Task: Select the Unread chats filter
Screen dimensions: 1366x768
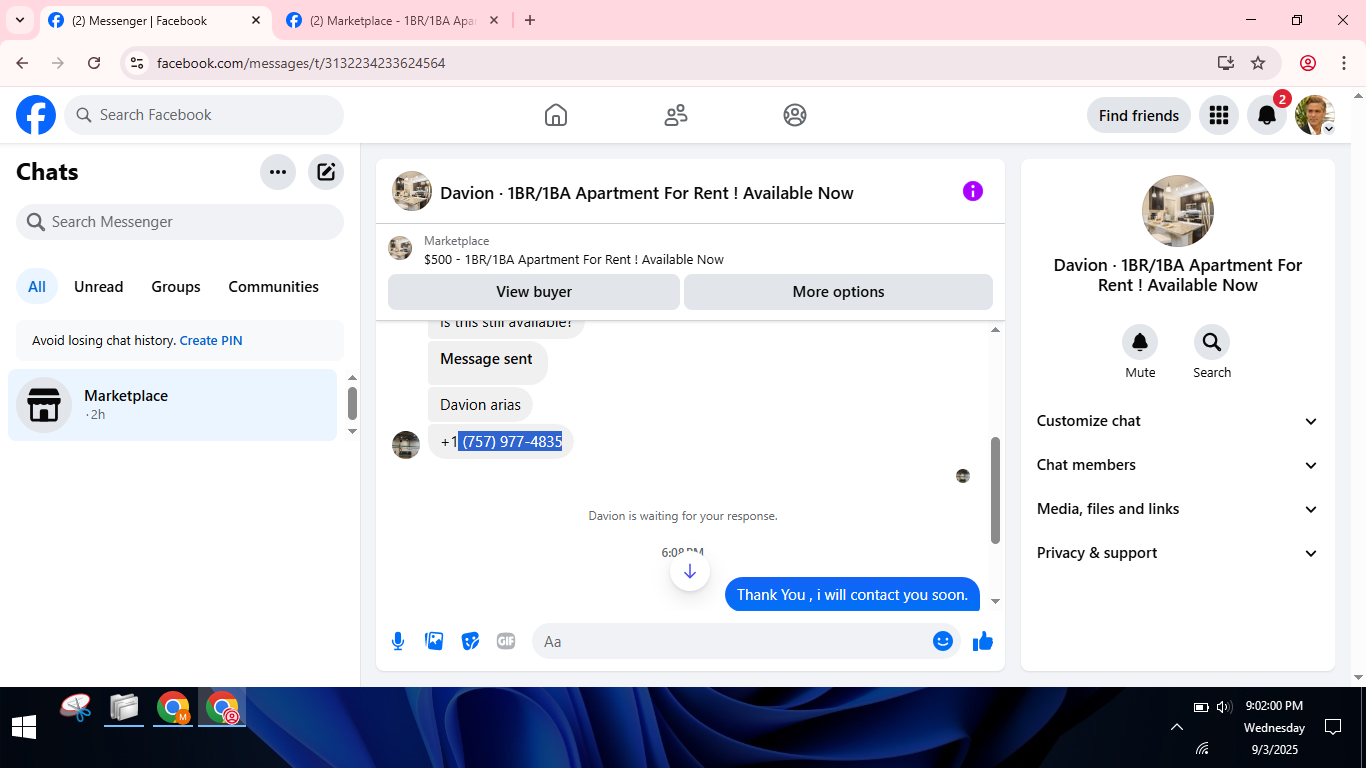Action: (99, 287)
